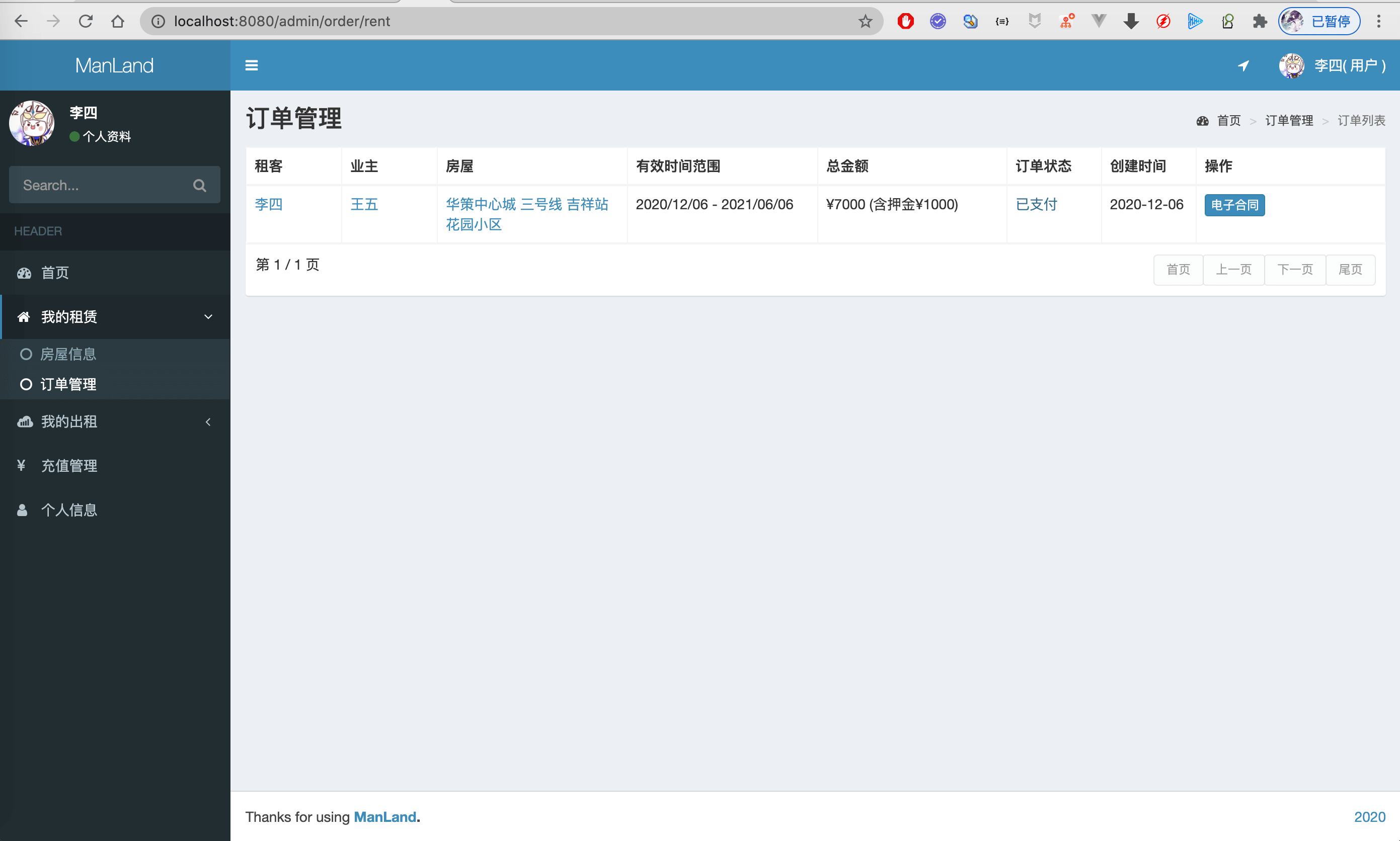The image size is (1400, 841).
Task: Toggle the sidebar hamburger menu
Action: [x=251, y=66]
